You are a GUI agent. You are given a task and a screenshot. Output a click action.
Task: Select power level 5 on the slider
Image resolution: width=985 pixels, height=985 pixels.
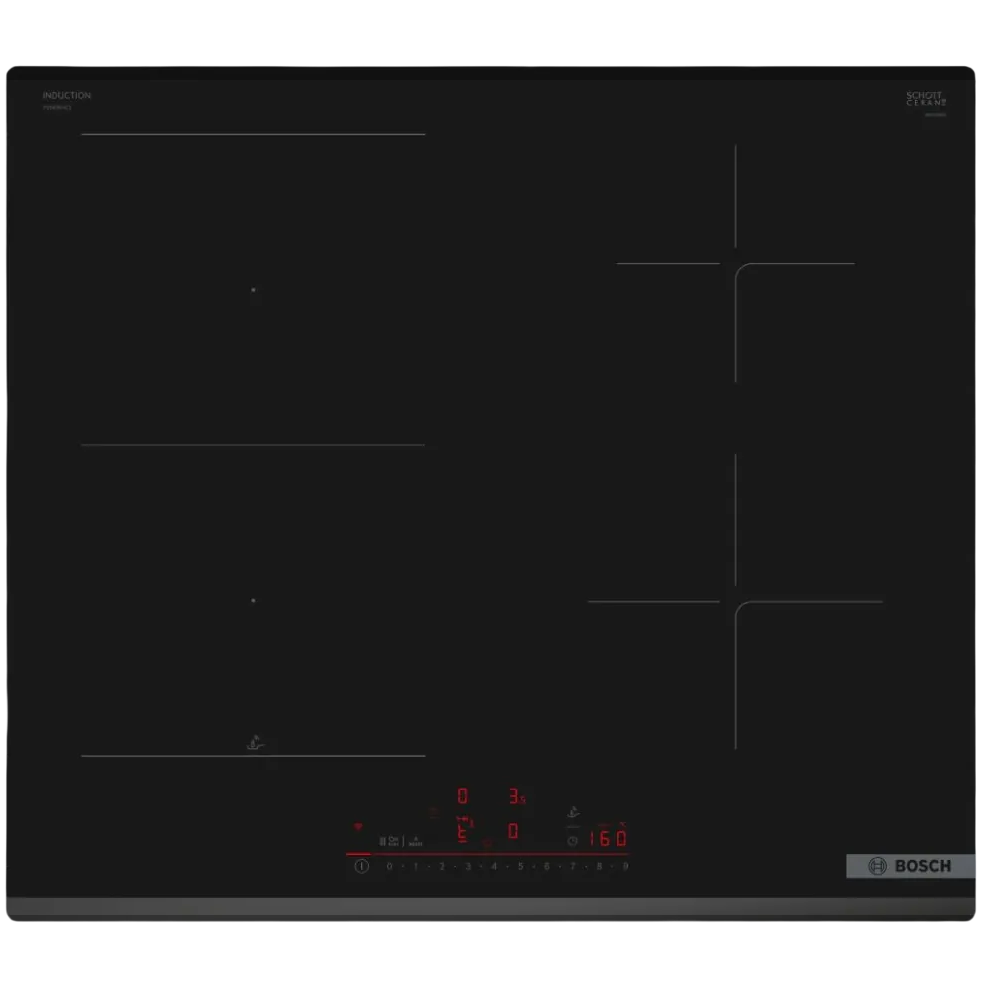(520, 866)
